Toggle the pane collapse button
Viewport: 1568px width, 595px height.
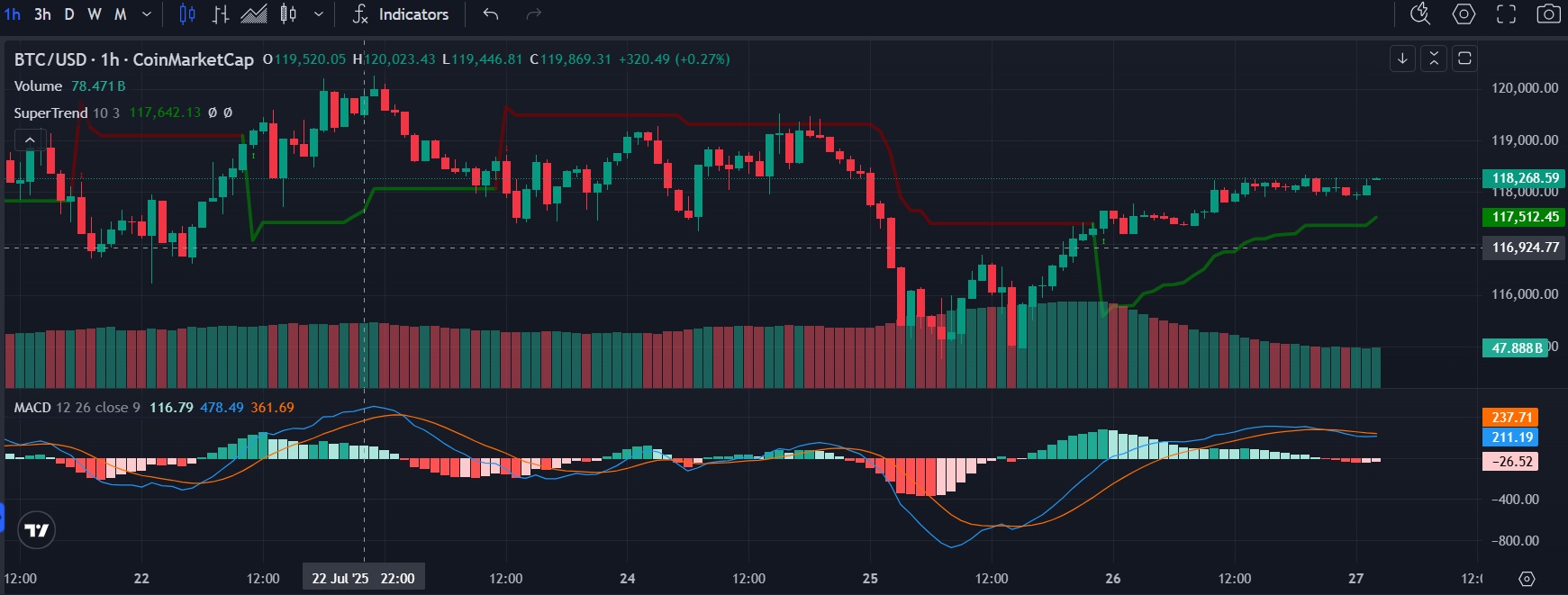pos(1434,59)
